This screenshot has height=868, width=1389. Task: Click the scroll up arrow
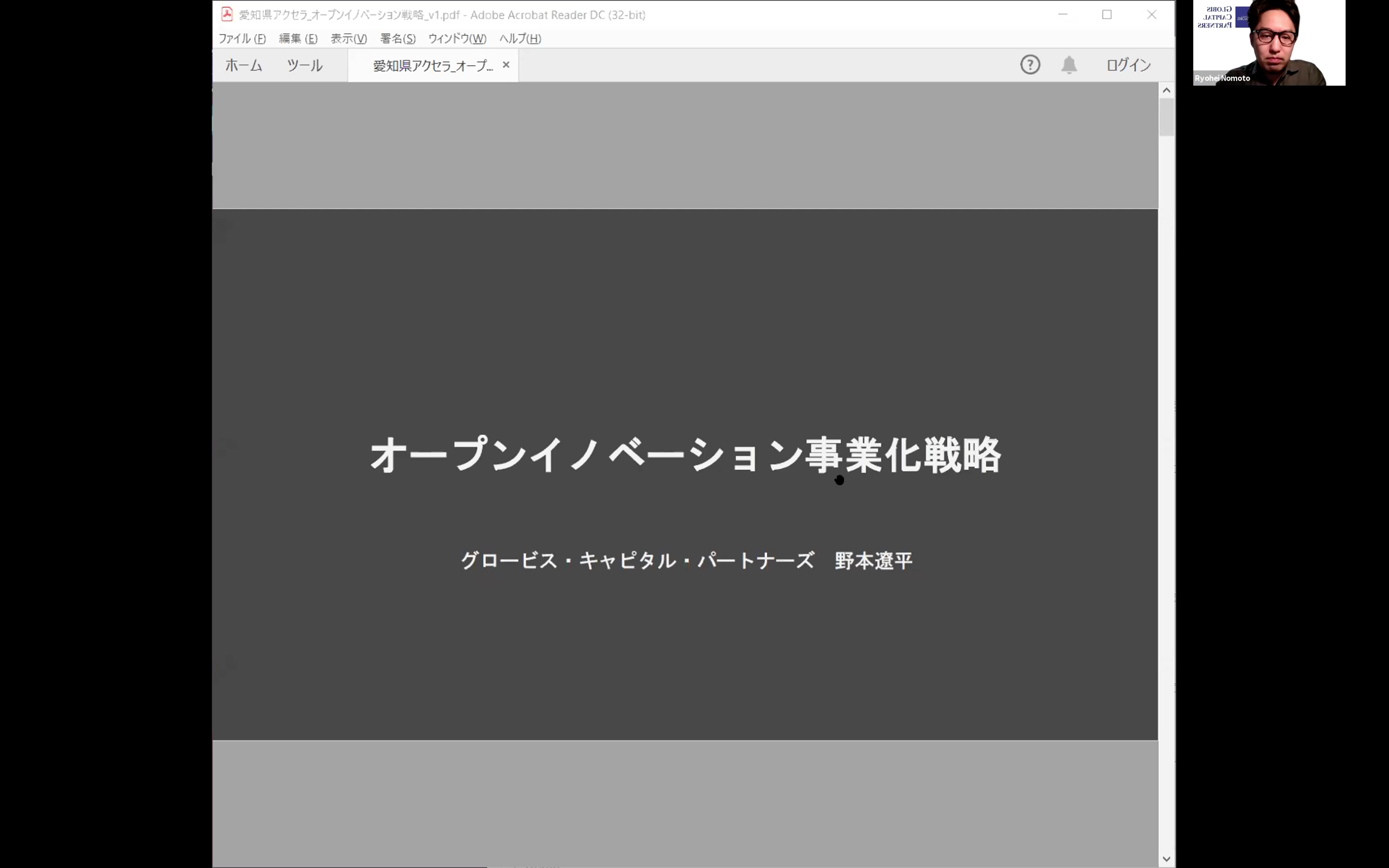click(x=1166, y=90)
